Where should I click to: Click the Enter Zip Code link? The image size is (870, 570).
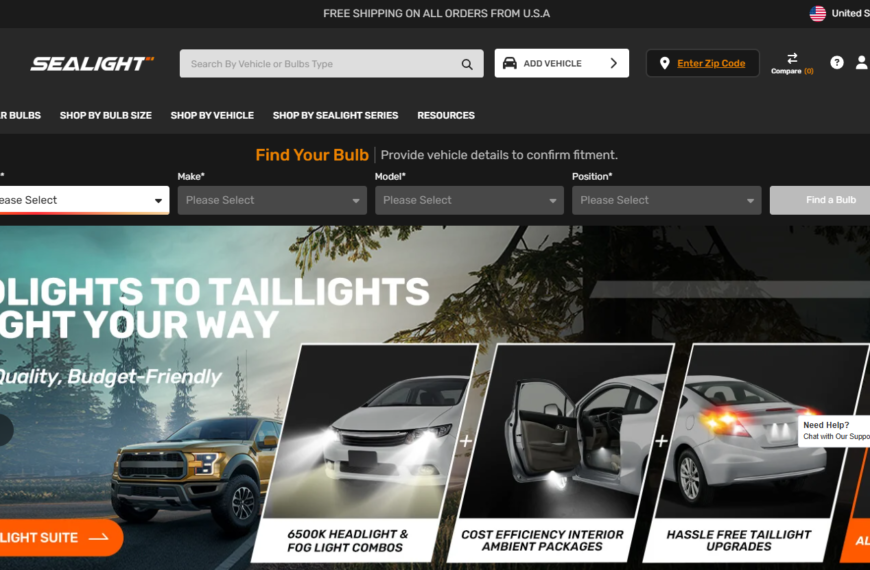tap(711, 63)
